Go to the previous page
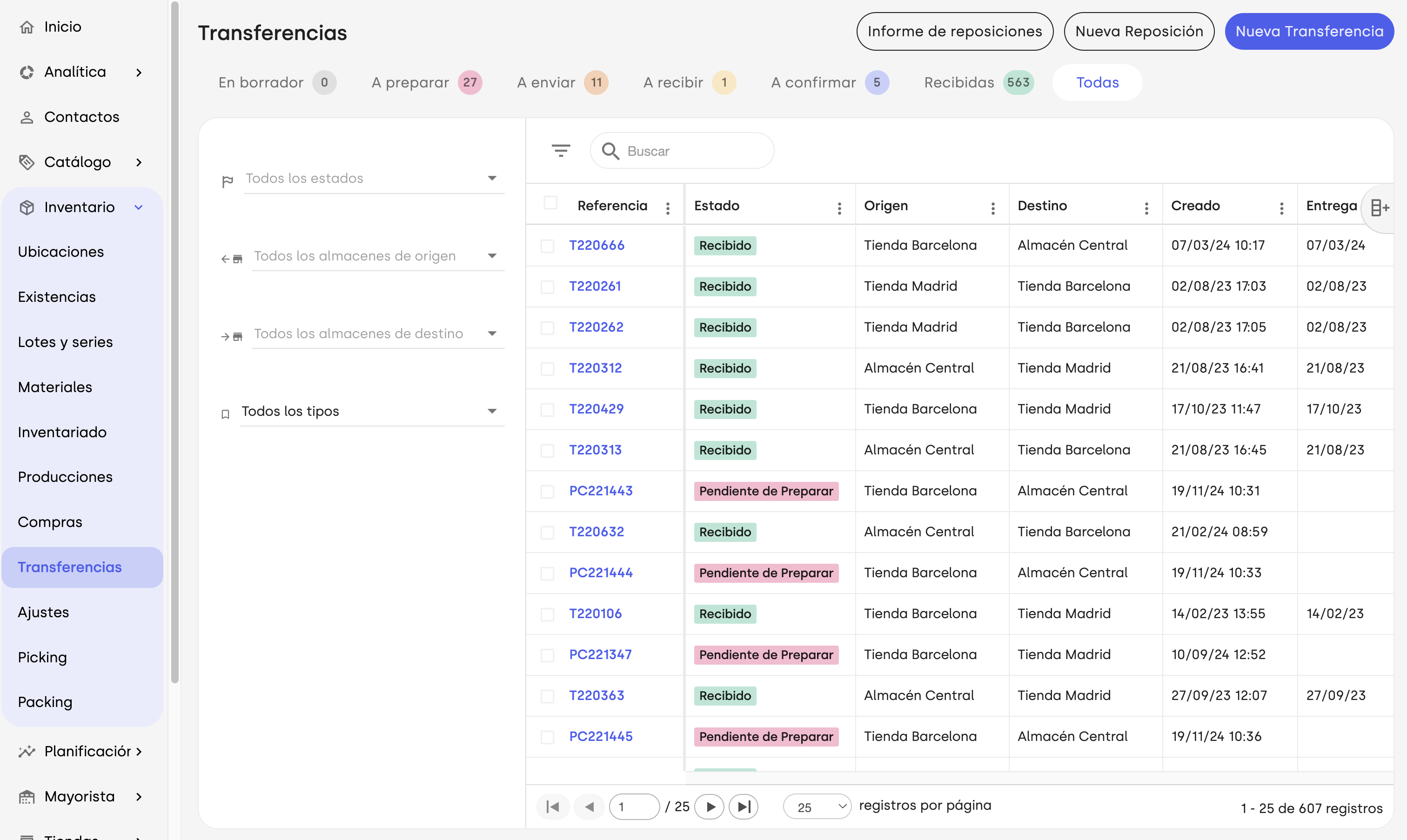Image resolution: width=1407 pixels, height=840 pixels. (x=589, y=807)
